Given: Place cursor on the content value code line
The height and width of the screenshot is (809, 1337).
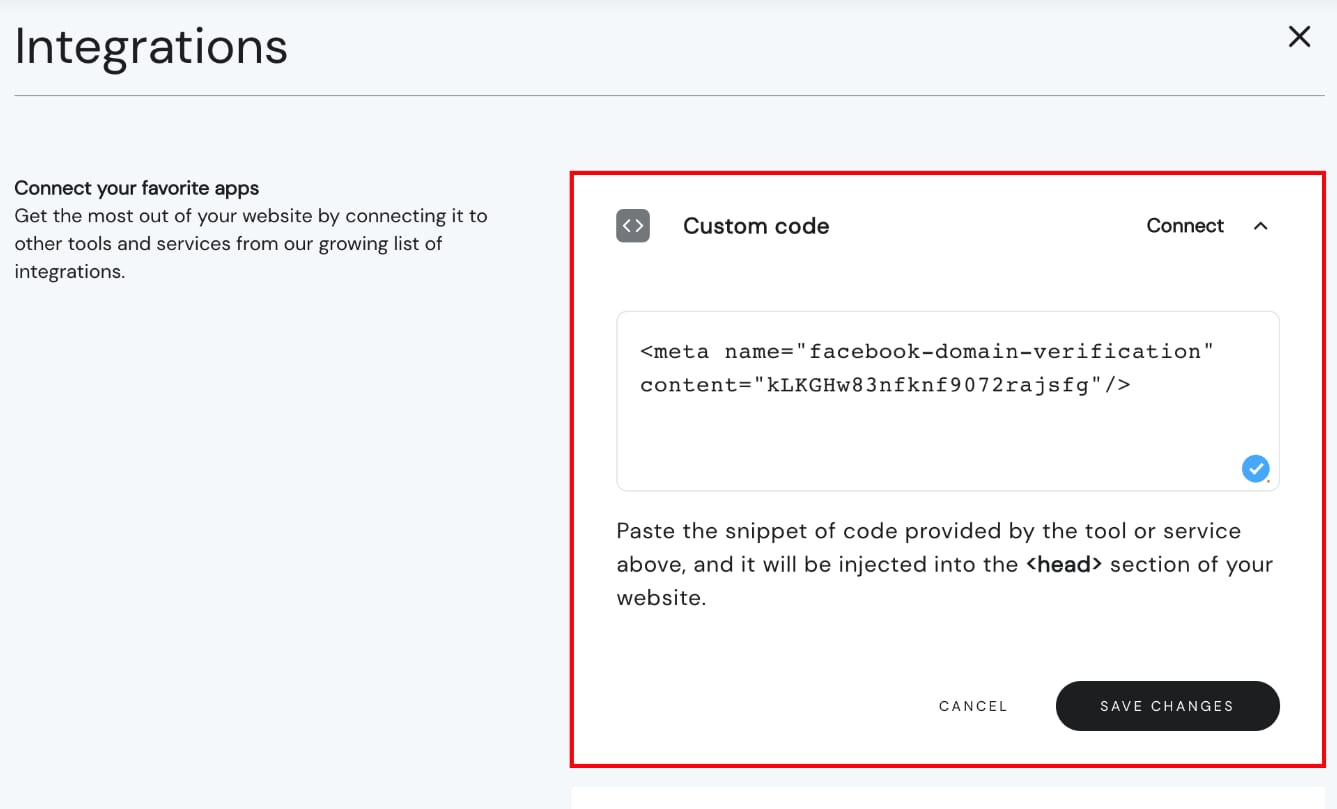Looking at the screenshot, I should pyautogui.click(x=885, y=385).
